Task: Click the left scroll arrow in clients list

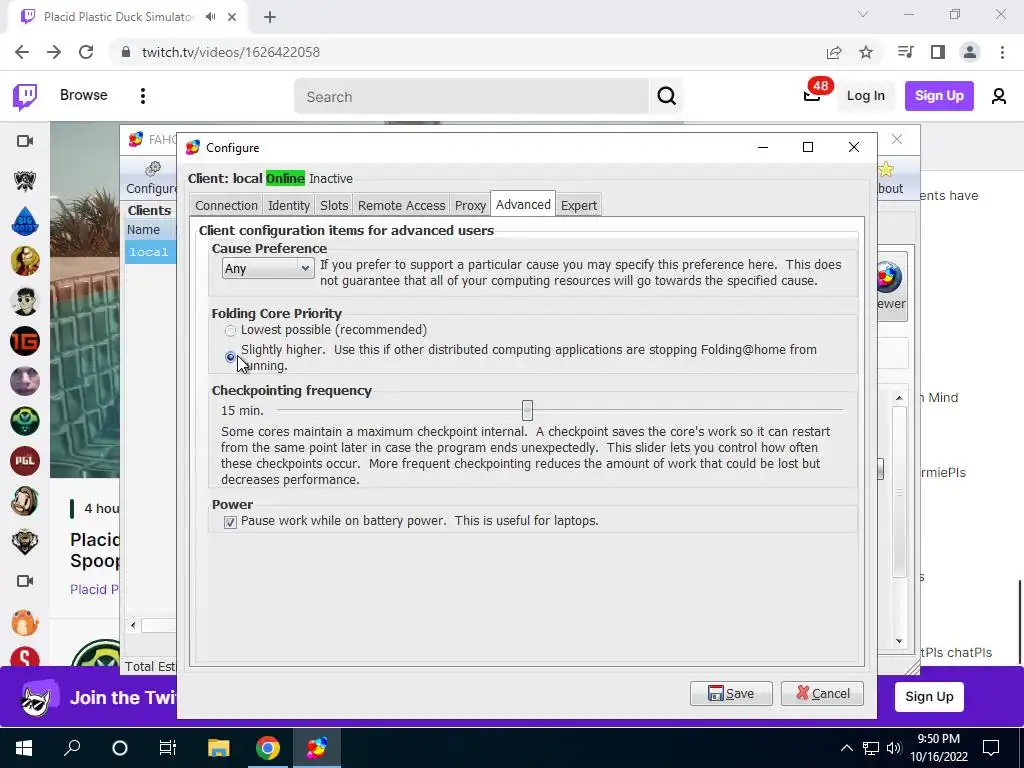Action: [x=133, y=626]
